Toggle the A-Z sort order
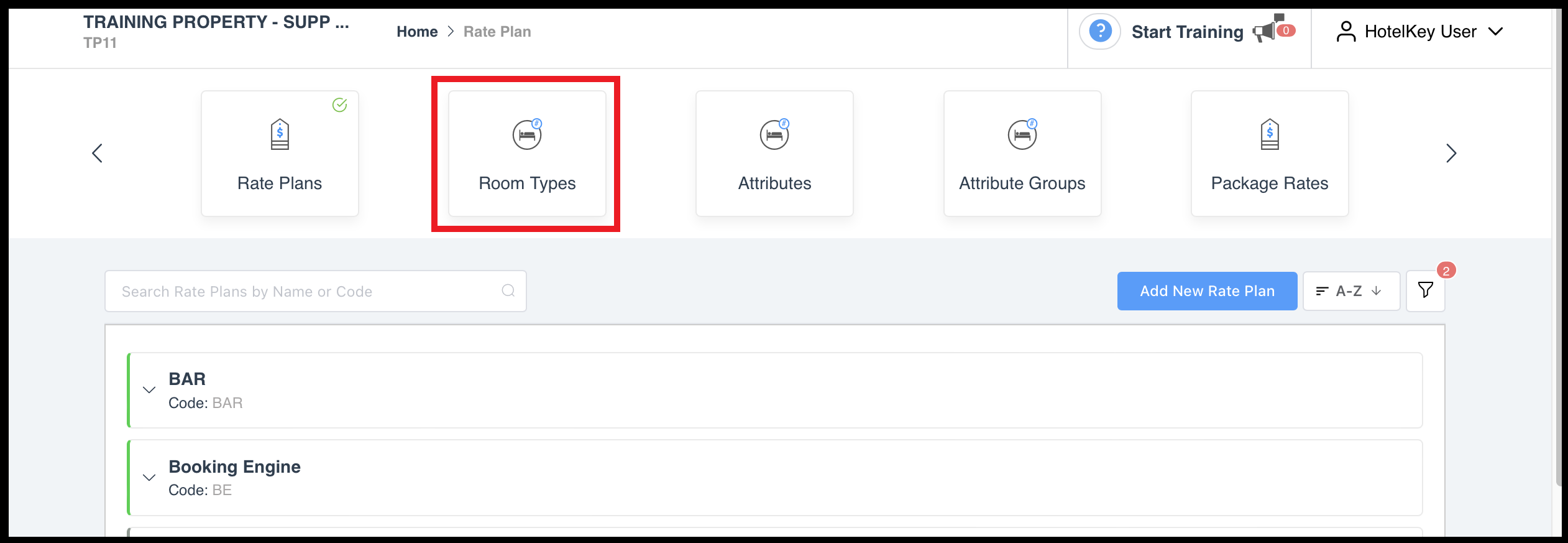The height and width of the screenshot is (543, 1568). point(1351,290)
